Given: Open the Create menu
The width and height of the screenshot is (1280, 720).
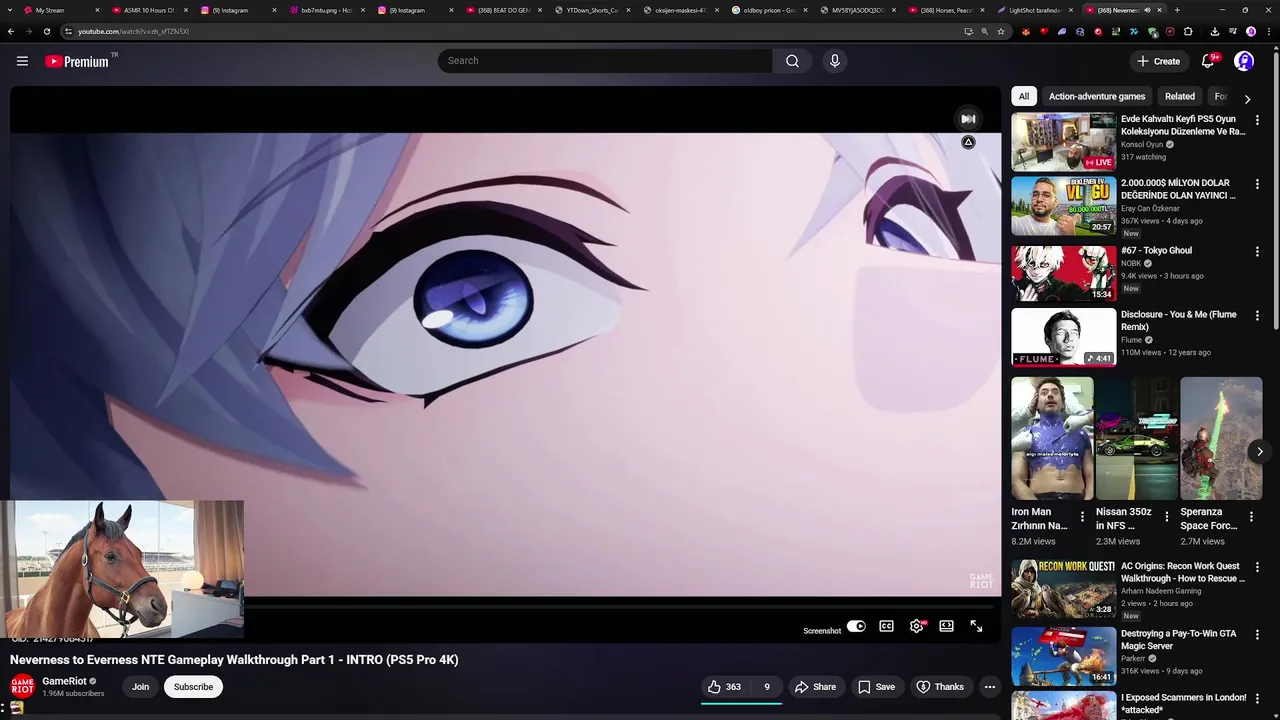Looking at the screenshot, I should pyautogui.click(x=1158, y=61).
